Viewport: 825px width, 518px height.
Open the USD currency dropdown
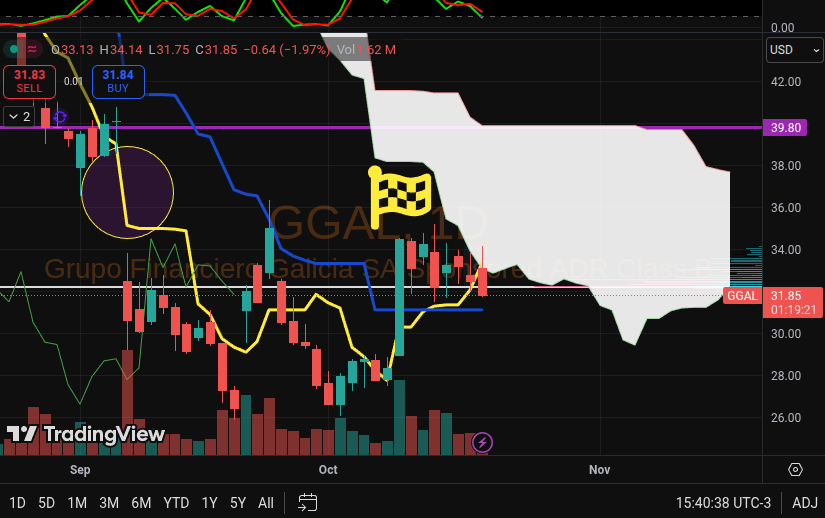pyautogui.click(x=794, y=50)
